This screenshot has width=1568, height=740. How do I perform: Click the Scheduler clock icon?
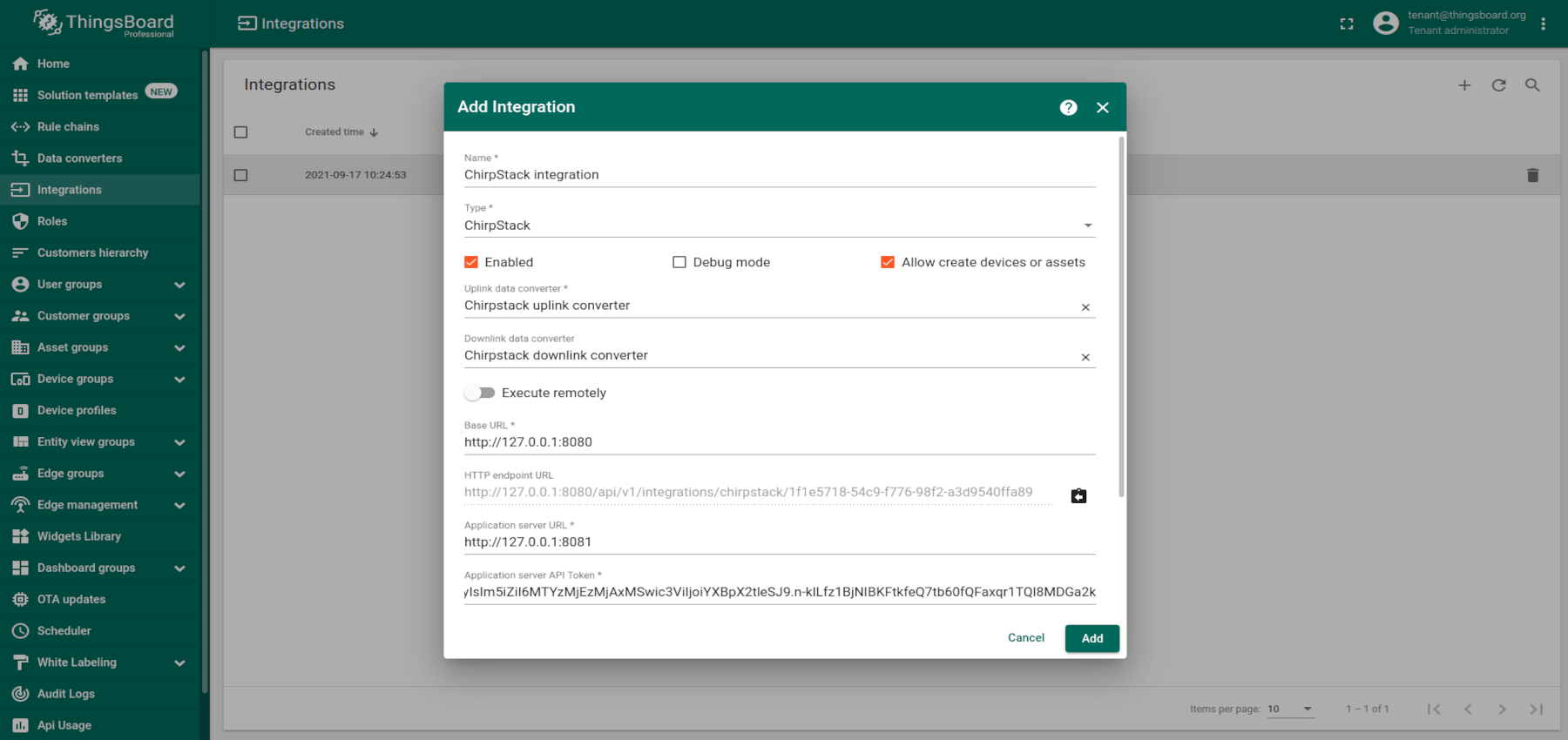[x=20, y=630]
